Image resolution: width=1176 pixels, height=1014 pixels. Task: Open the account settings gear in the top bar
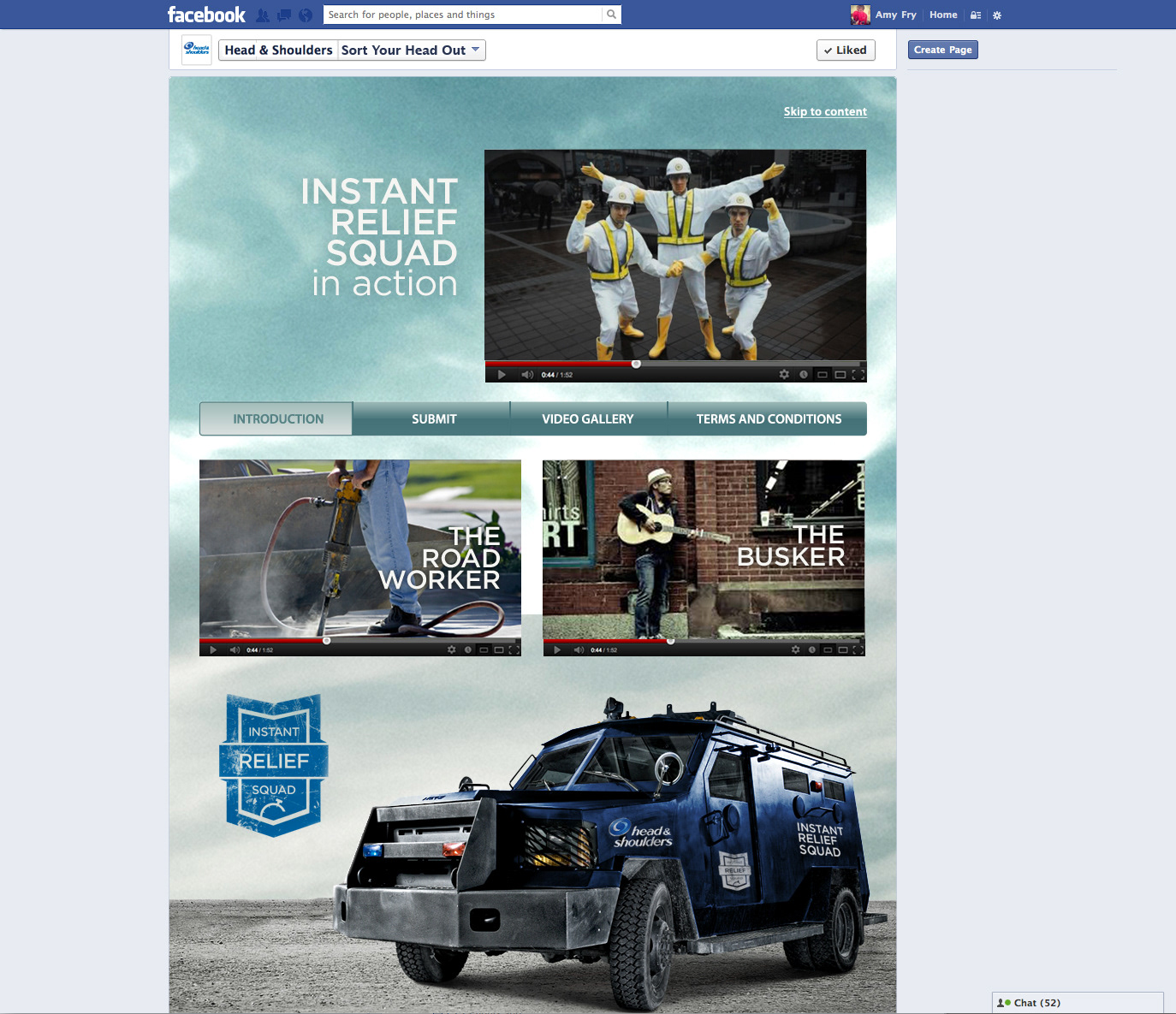pyautogui.click(x=997, y=15)
